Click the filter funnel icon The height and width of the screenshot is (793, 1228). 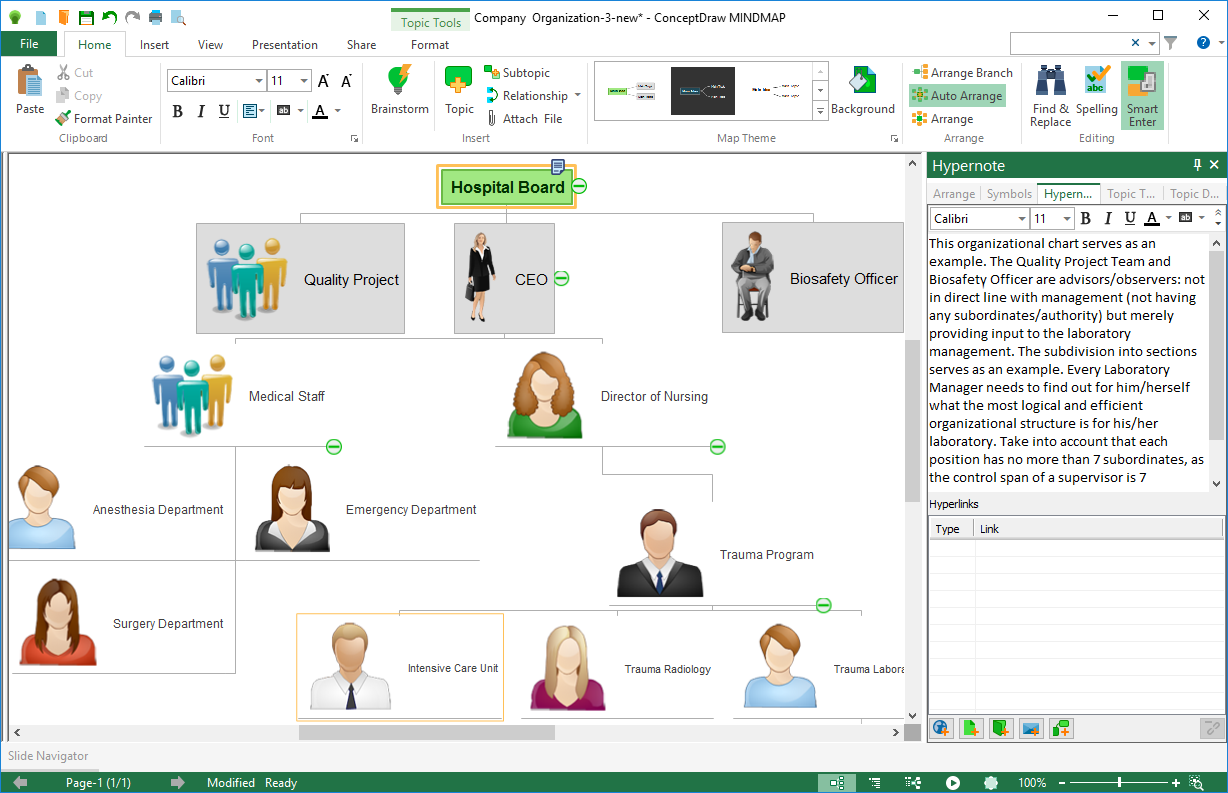[1171, 43]
